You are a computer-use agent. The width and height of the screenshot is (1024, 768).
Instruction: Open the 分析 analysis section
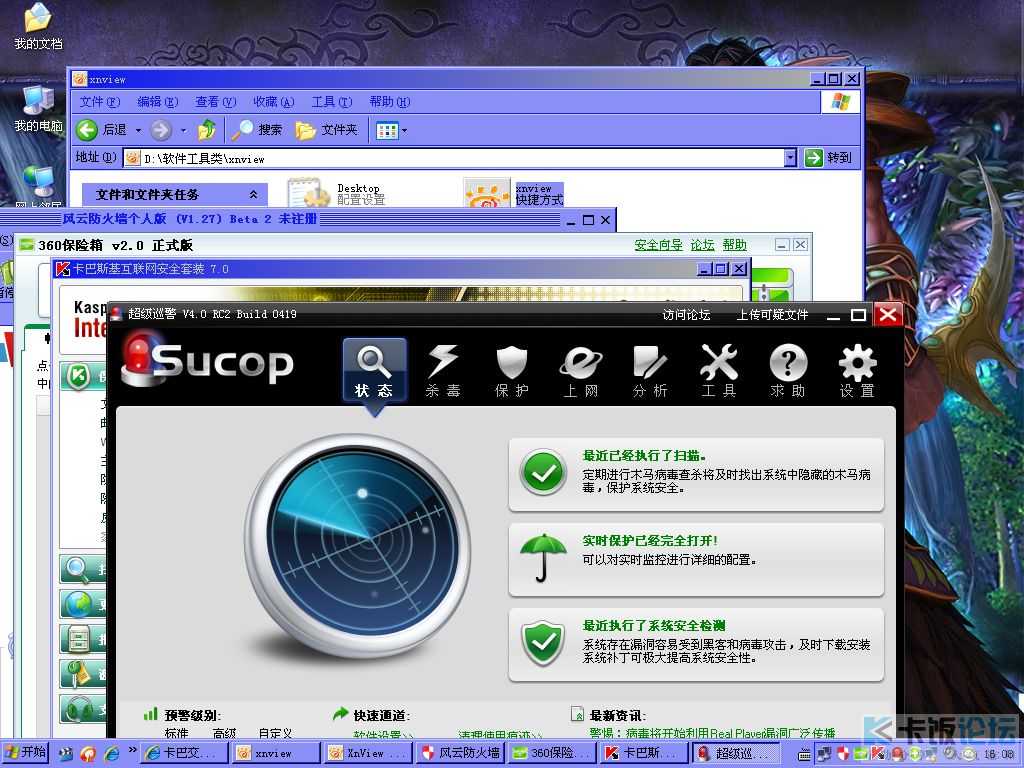pyautogui.click(x=650, y=371)
